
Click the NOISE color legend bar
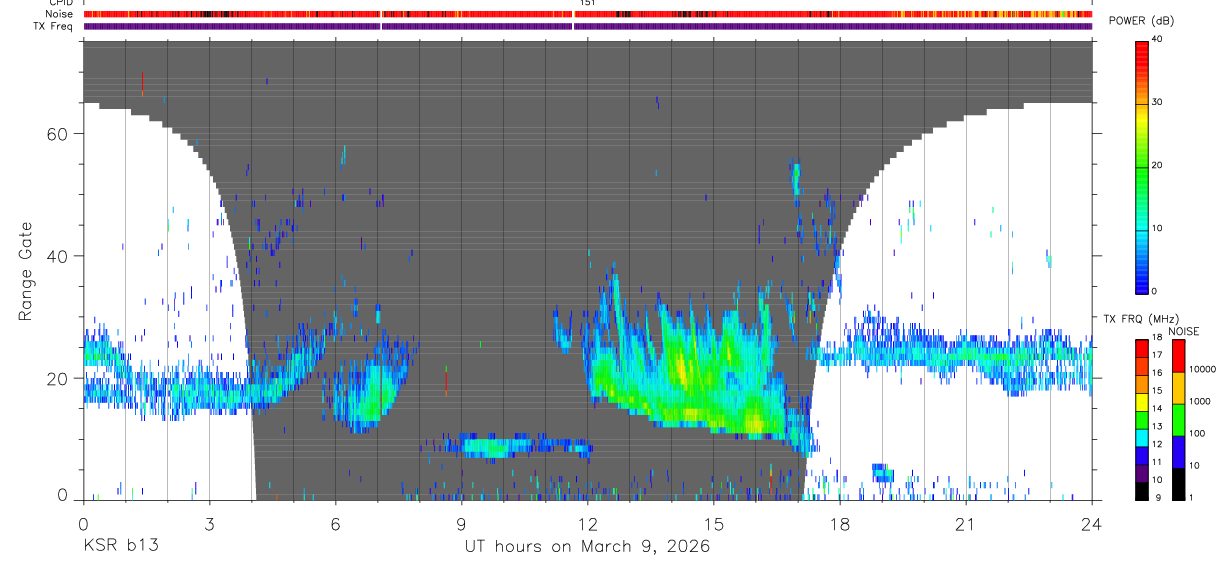point(1178,419)
